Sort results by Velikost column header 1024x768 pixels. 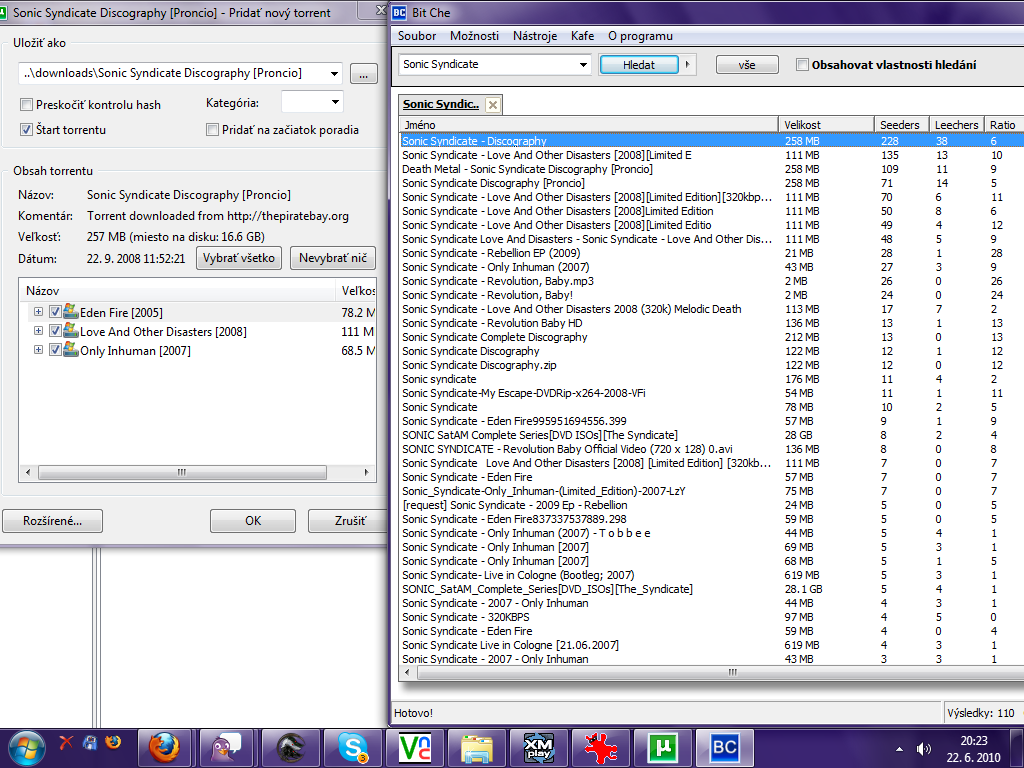[x=826, y=125]
